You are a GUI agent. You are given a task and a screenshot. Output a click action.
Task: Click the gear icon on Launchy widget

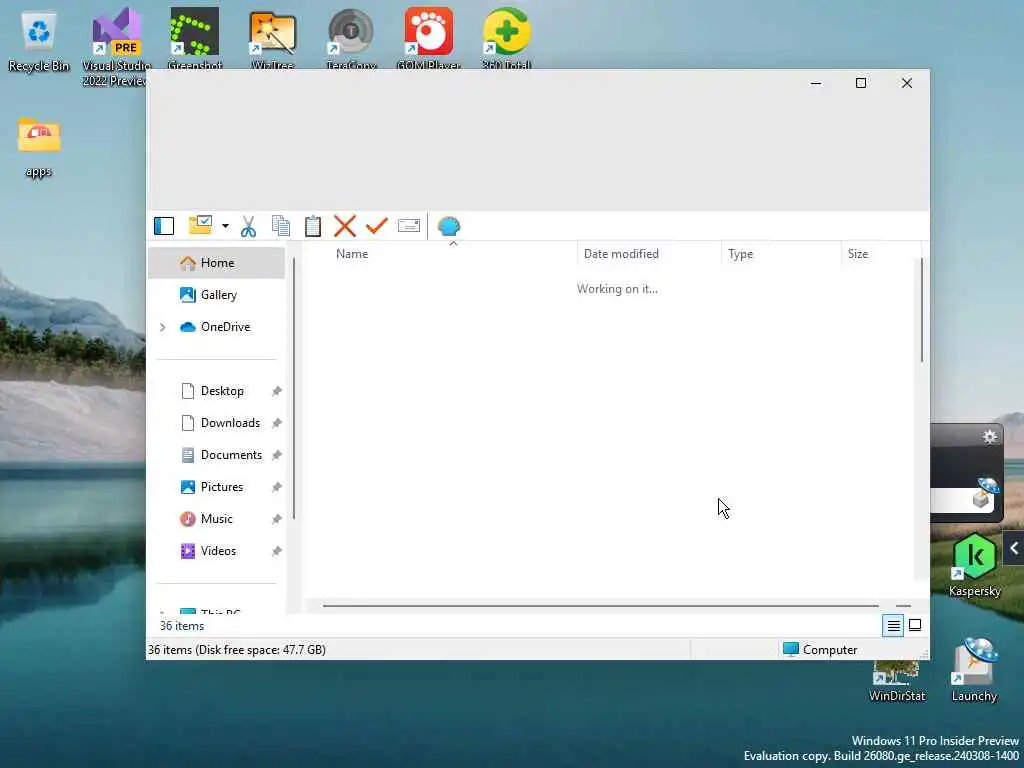[989, 436]
